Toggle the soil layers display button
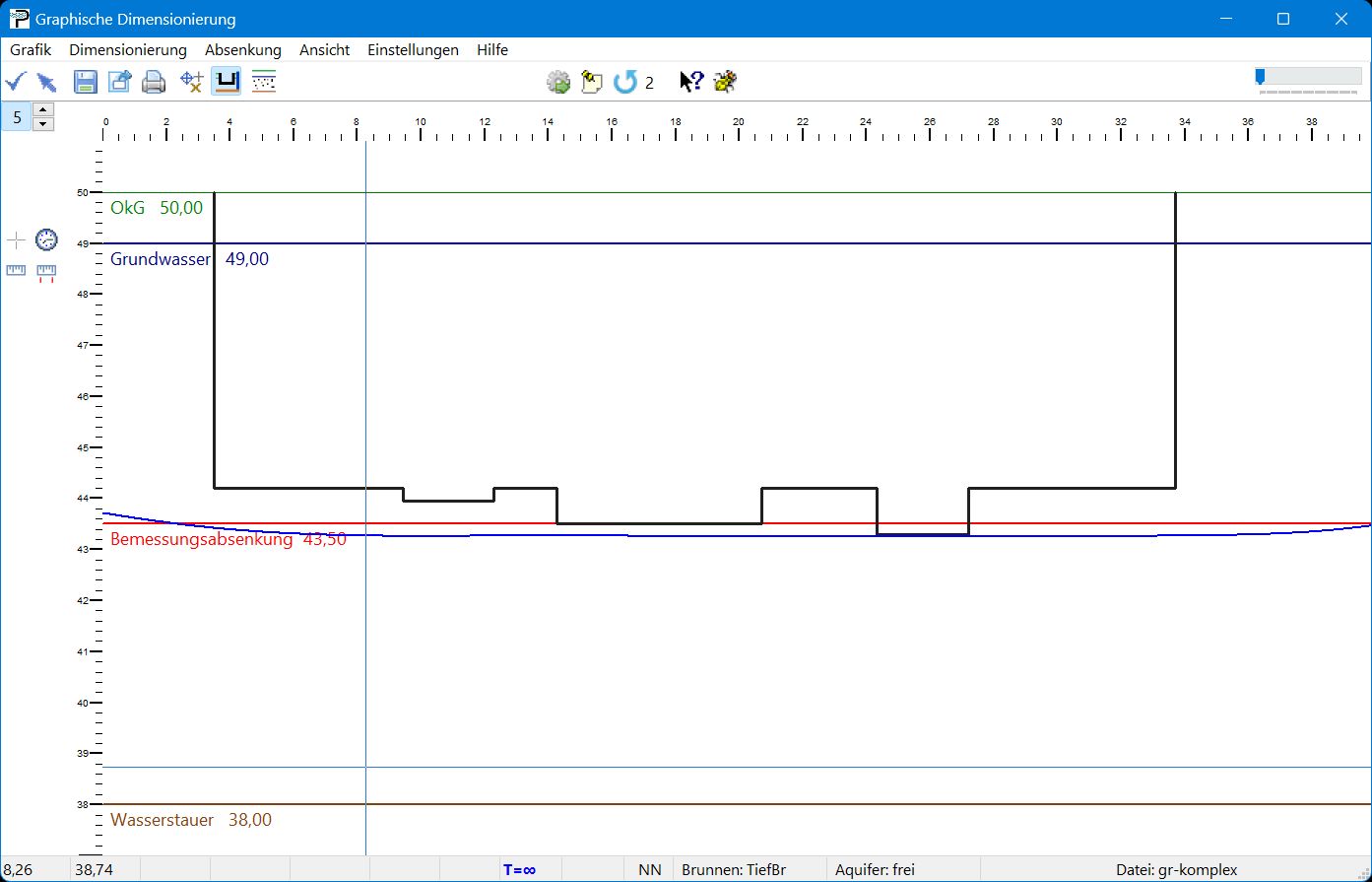Image resolution: width=1372 pixels, height=882 pixels. tap(263, 82)
